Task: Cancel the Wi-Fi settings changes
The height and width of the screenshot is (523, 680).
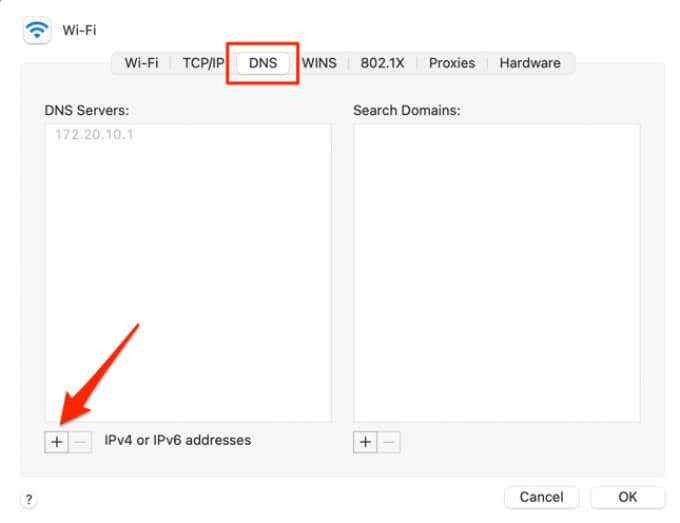Action: 541,497
